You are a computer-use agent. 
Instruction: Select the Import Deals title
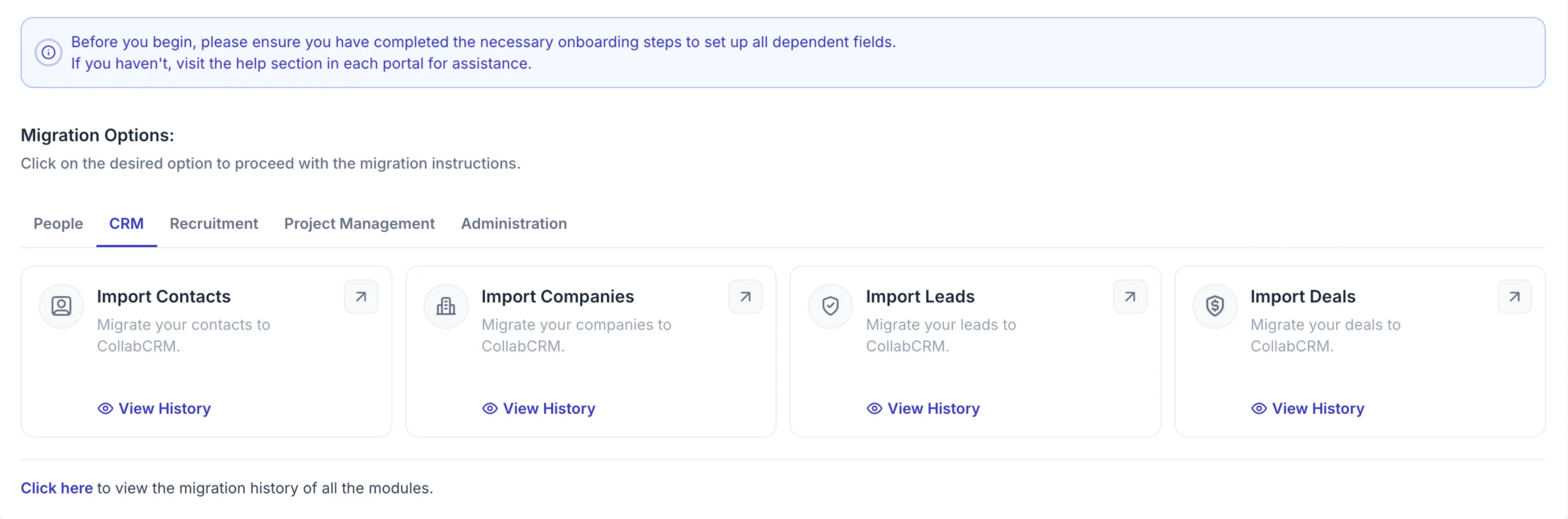coord(1303,297)
